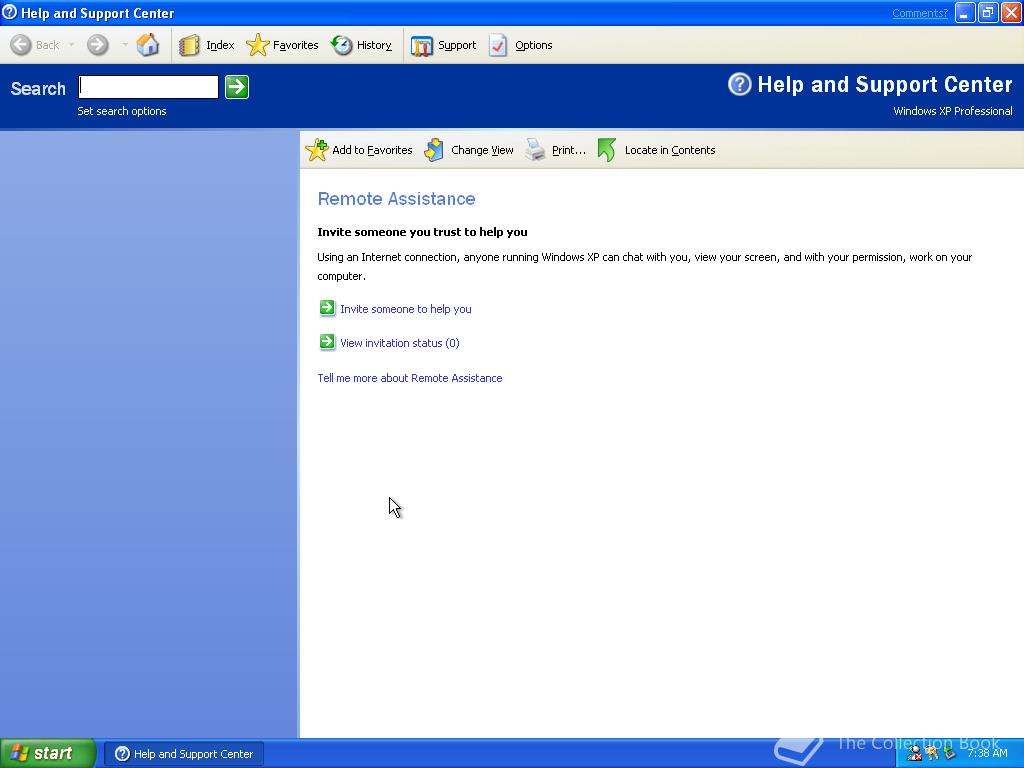The width and height of the screenshot is (1024, 768).
Task: Click the Options toolbar label
Action: coord(534,45)
